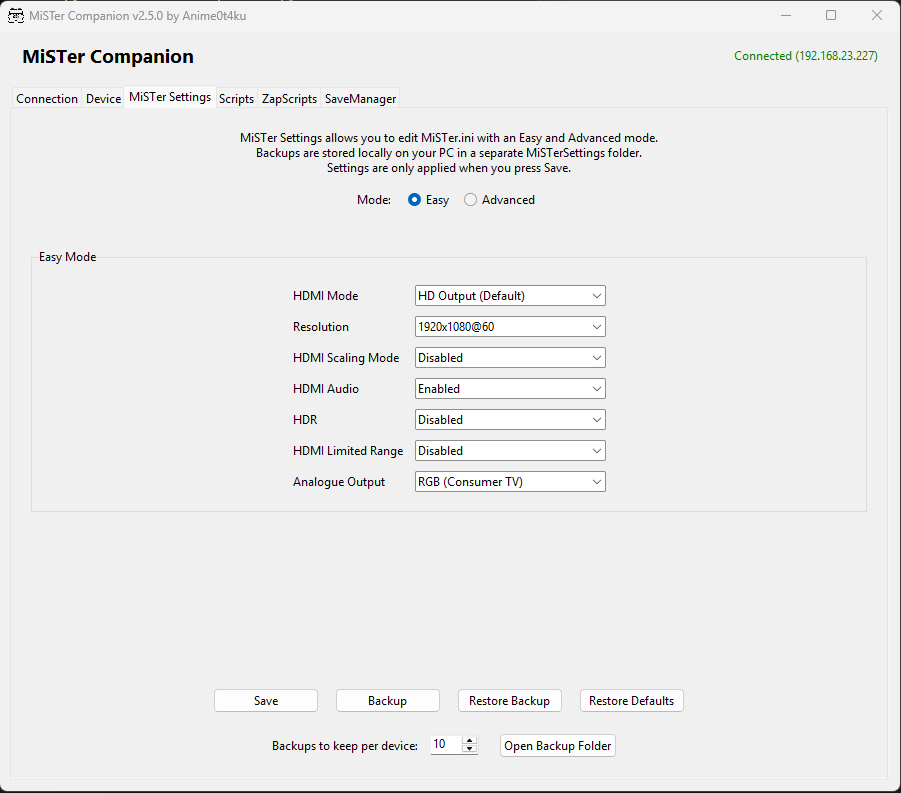Click Restore Defaults button
901x793 pixels.
coord(632,701)
